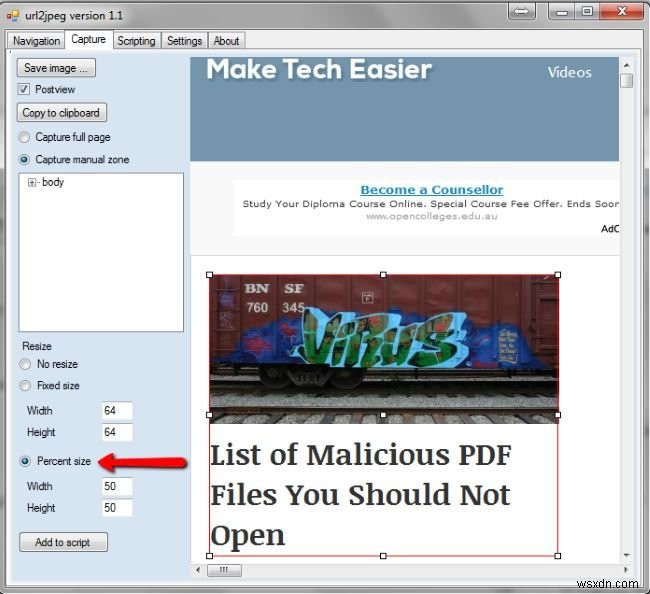Click the Save image button
The width and height of the screenshot is (650, 594).
pos(56,68)
